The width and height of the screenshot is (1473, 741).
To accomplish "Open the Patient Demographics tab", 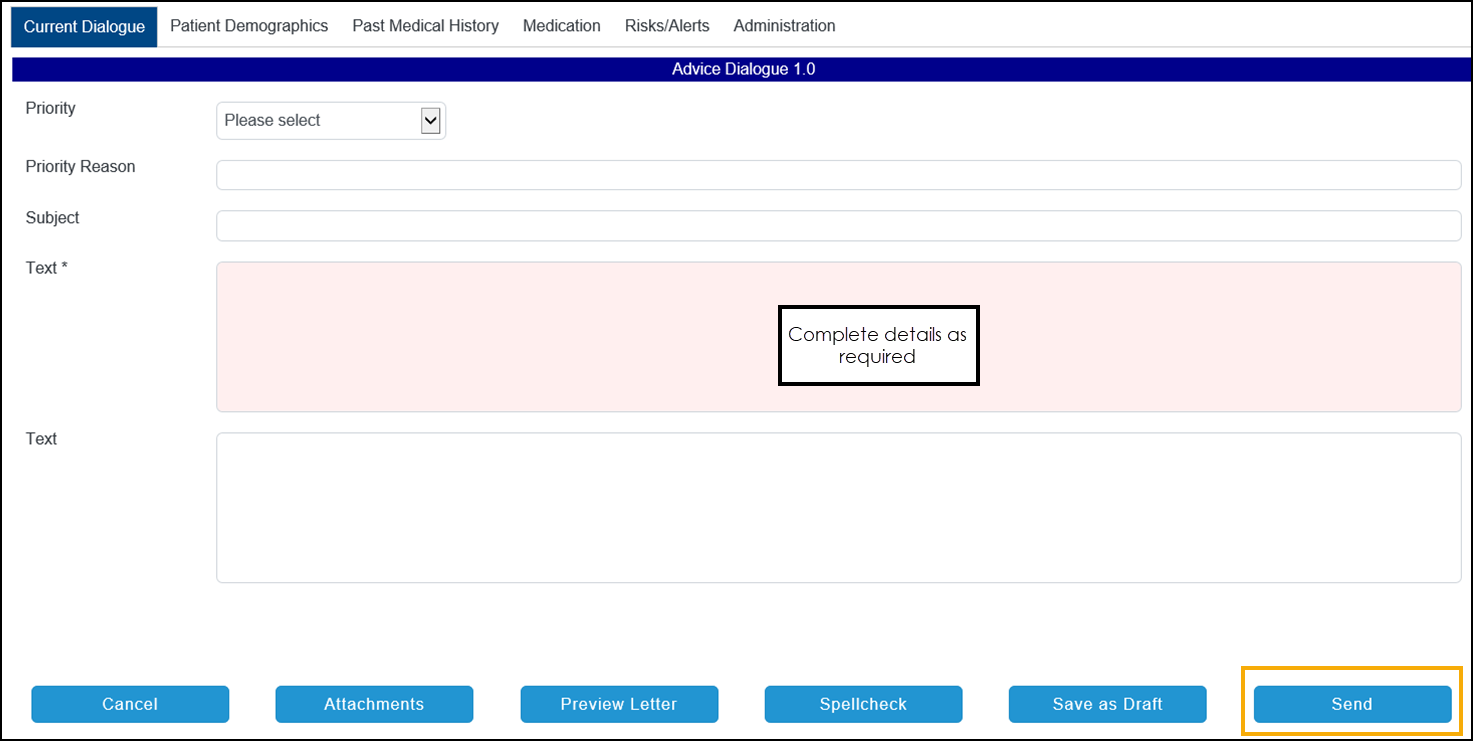I will (249, 26).
